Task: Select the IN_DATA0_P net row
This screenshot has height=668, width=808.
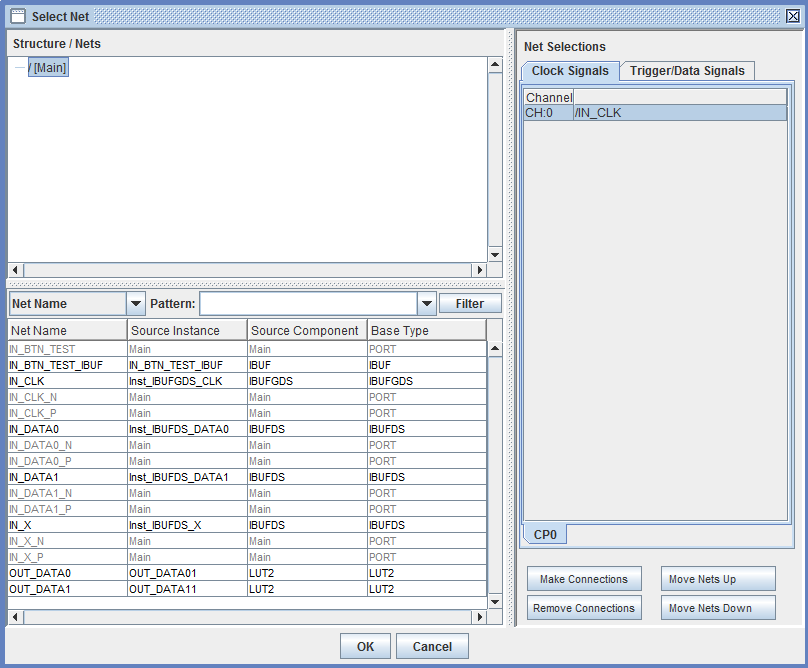Action: 247,461
